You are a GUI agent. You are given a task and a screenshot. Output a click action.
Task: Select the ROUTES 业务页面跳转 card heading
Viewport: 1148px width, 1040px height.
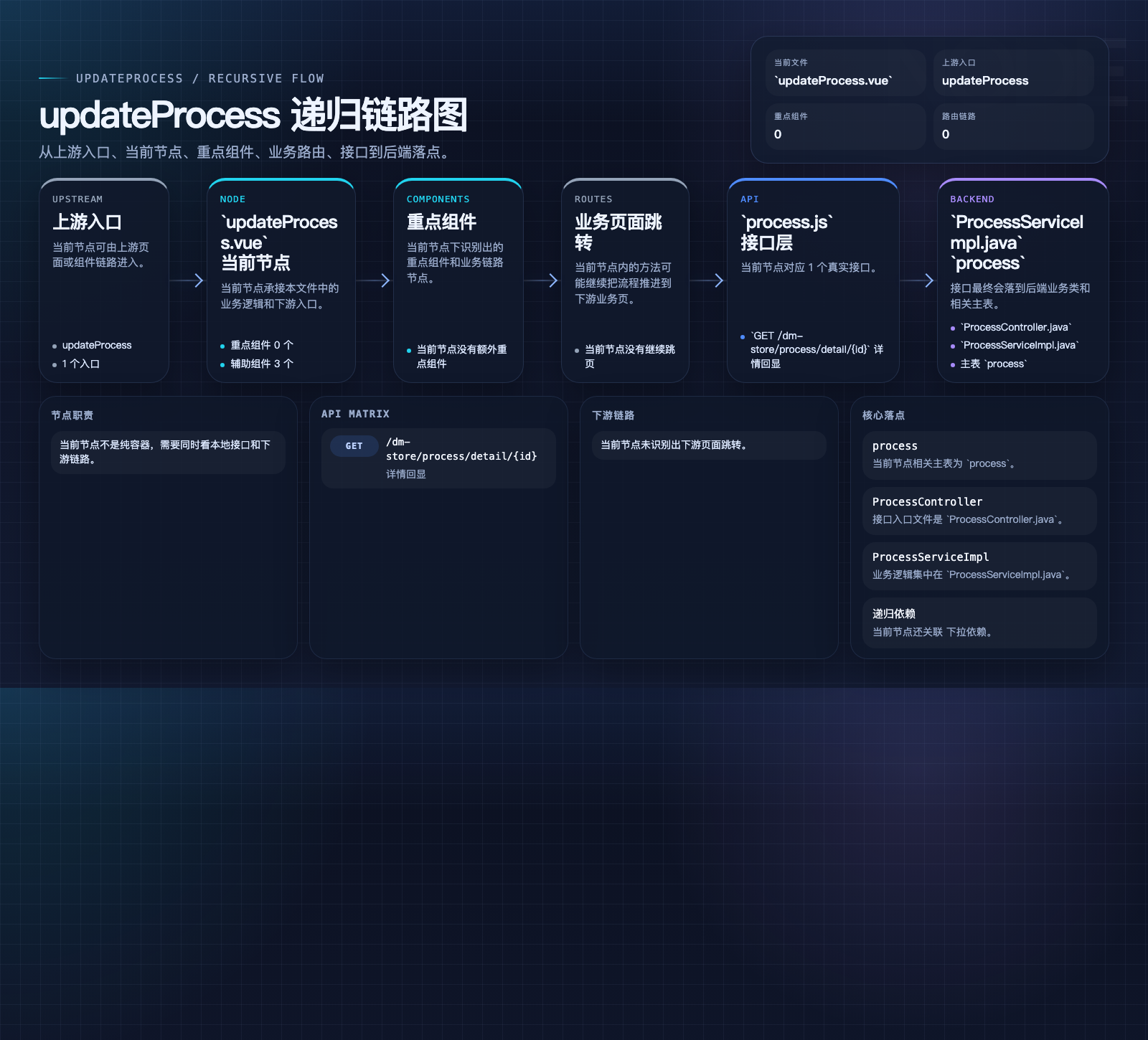(x=618, y=232)
